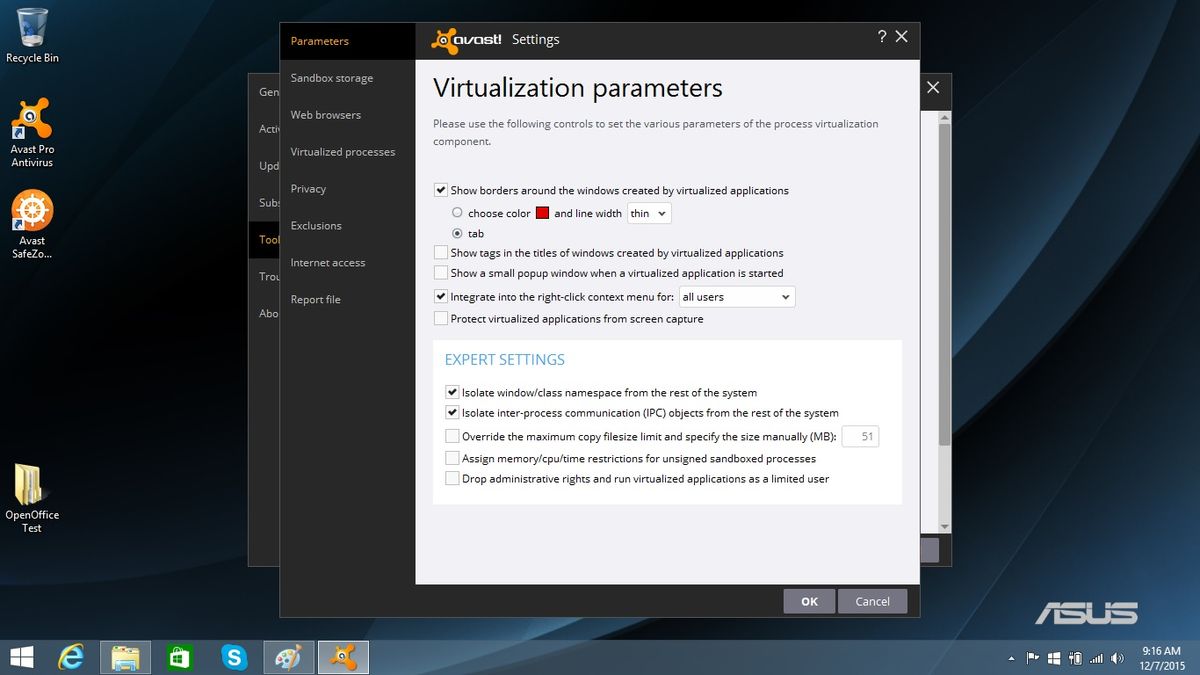This screenshot has height=675, width=1200.
Task: Open Avast SafeZone desktop shortcut
Action: (32, 224)
